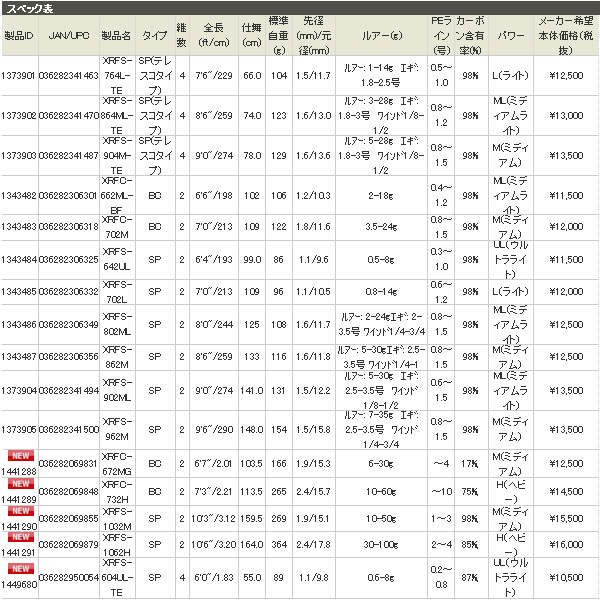Click the NEW badge above ID 1441291
600x600 pixels.
[x=21, y=537]
